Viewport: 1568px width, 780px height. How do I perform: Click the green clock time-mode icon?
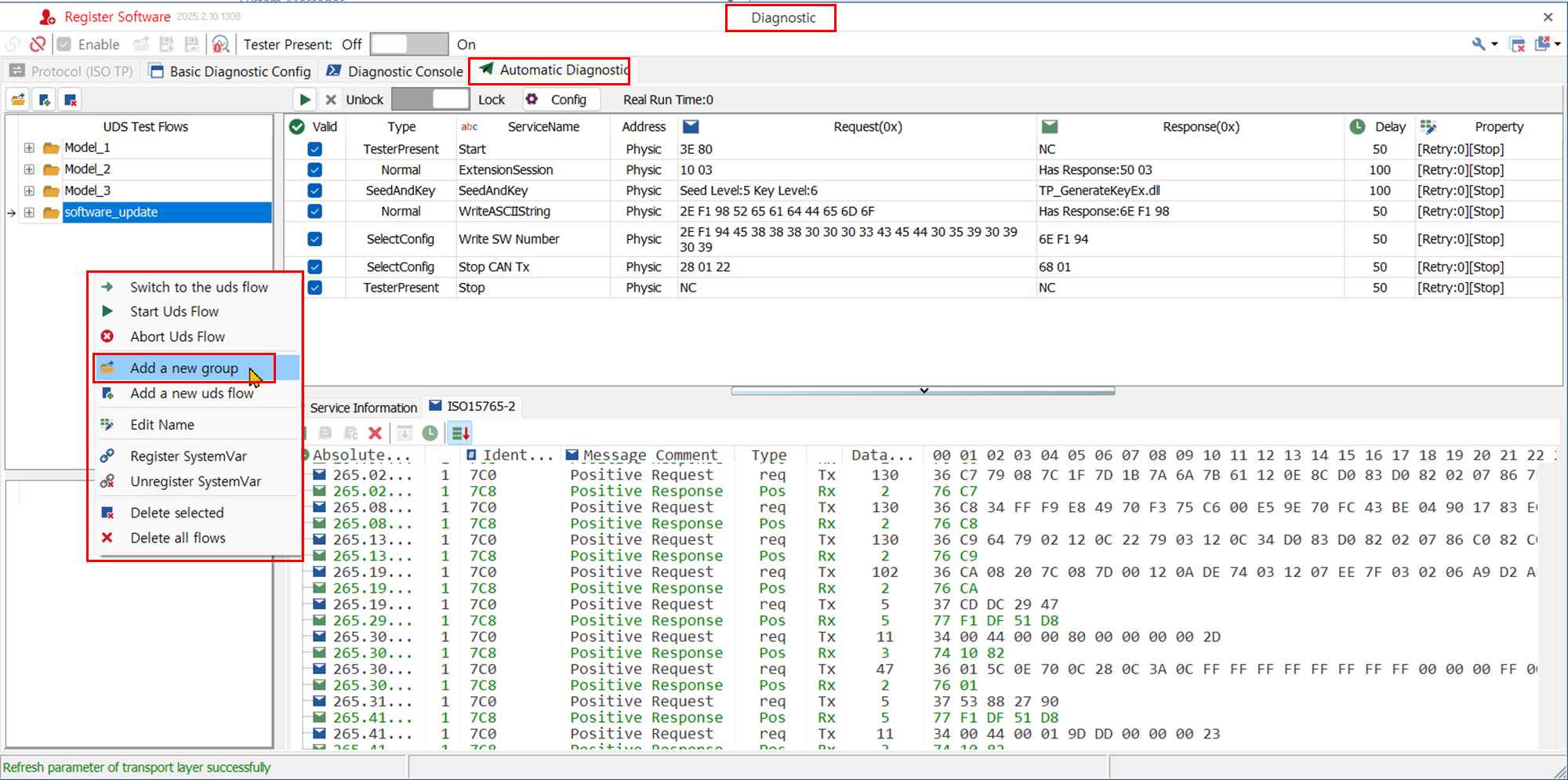430,433
